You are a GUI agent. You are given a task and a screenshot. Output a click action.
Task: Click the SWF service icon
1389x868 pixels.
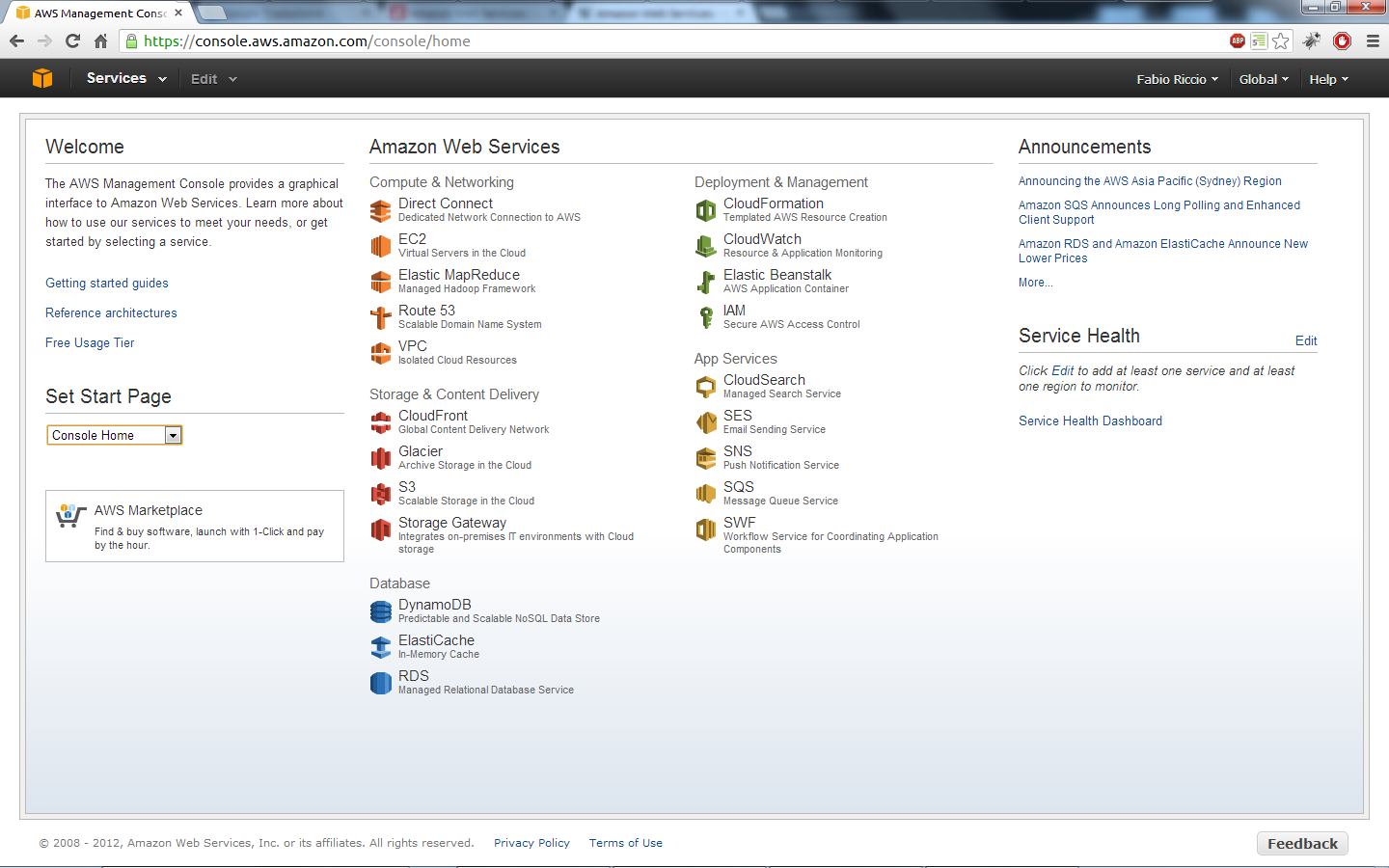(706, 529)
